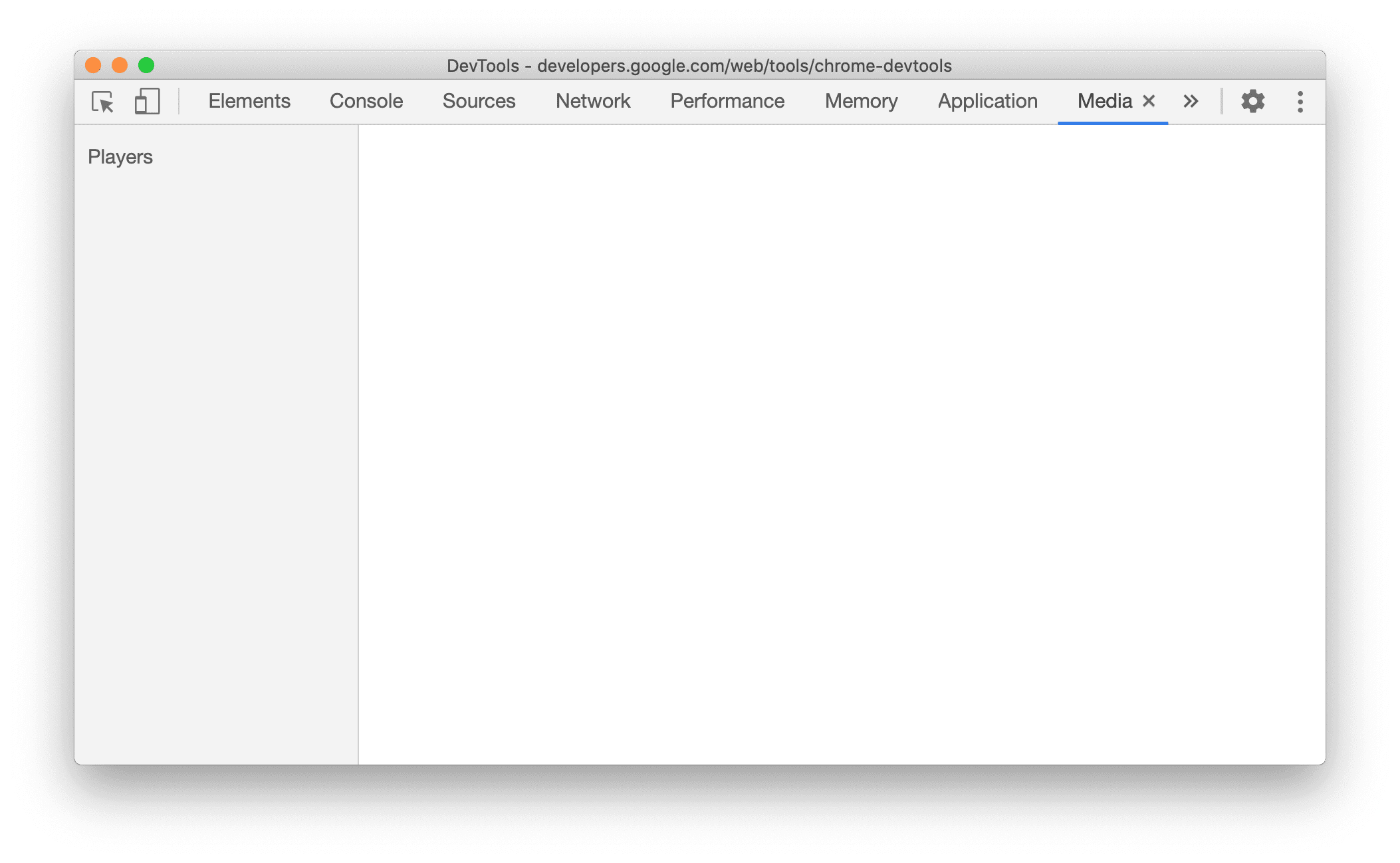Screen dimensions: 1400x863
Task: Open the Sources panel
Action: click(479, 101)
